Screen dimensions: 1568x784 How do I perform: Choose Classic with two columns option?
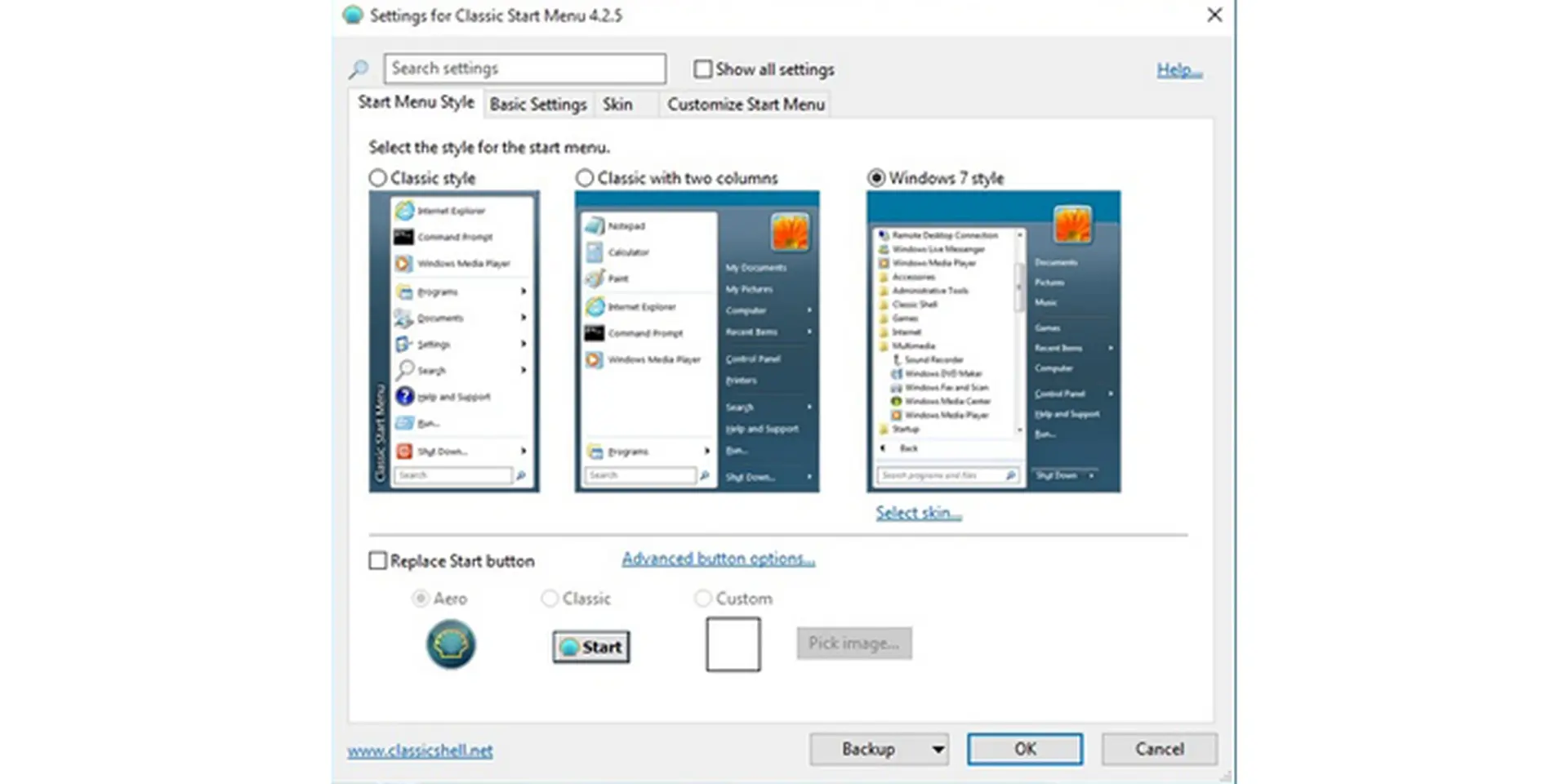pyautogui.click(x=585, y=178)
